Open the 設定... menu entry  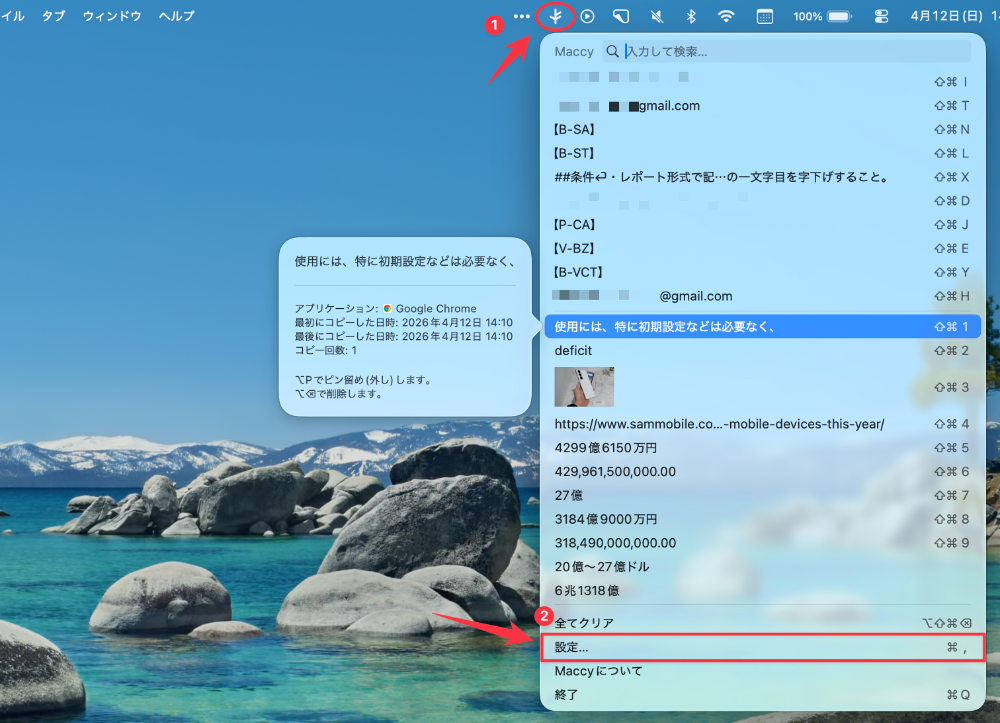(762, 647)
